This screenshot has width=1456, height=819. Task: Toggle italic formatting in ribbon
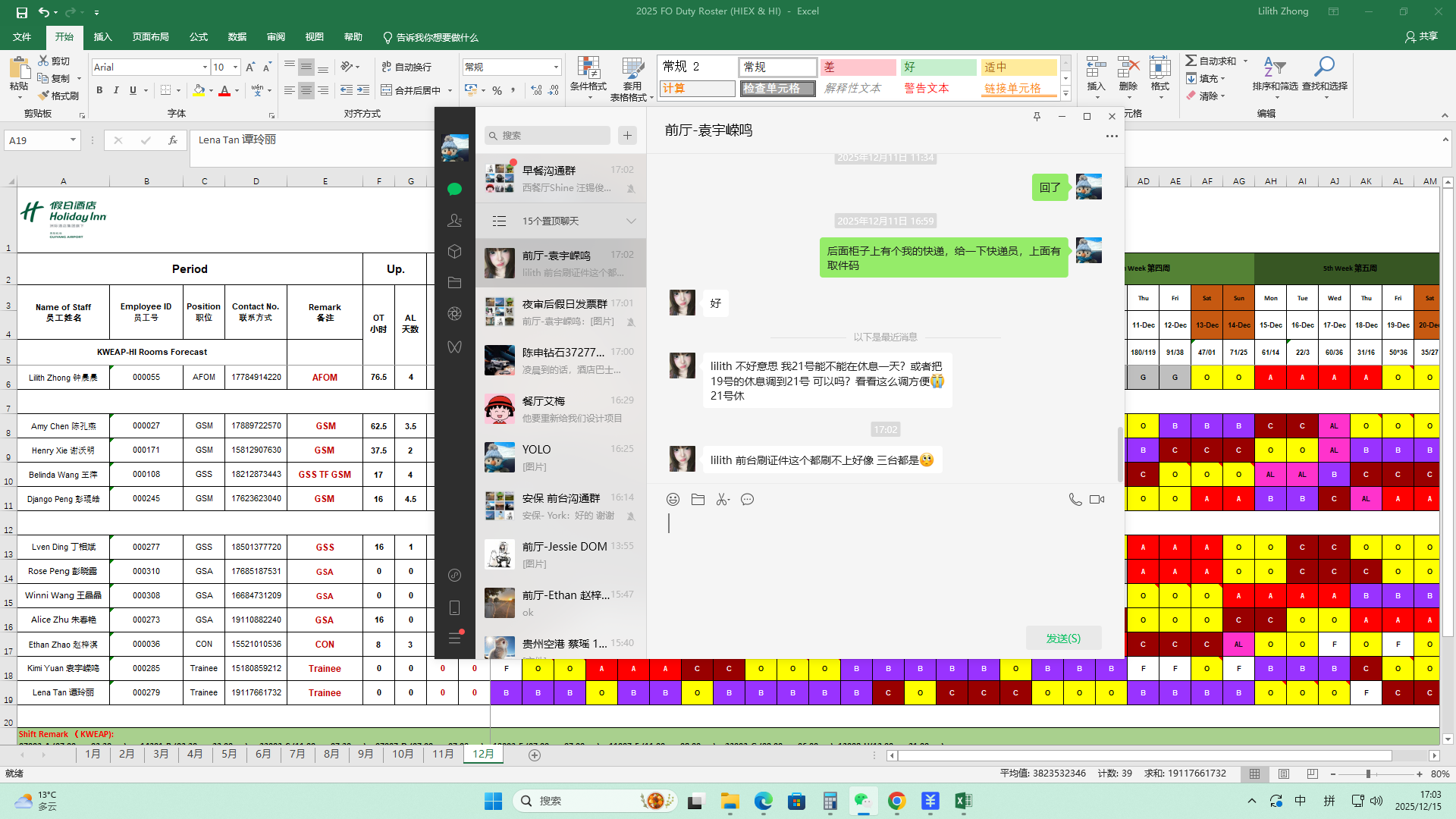coord(116,90)
